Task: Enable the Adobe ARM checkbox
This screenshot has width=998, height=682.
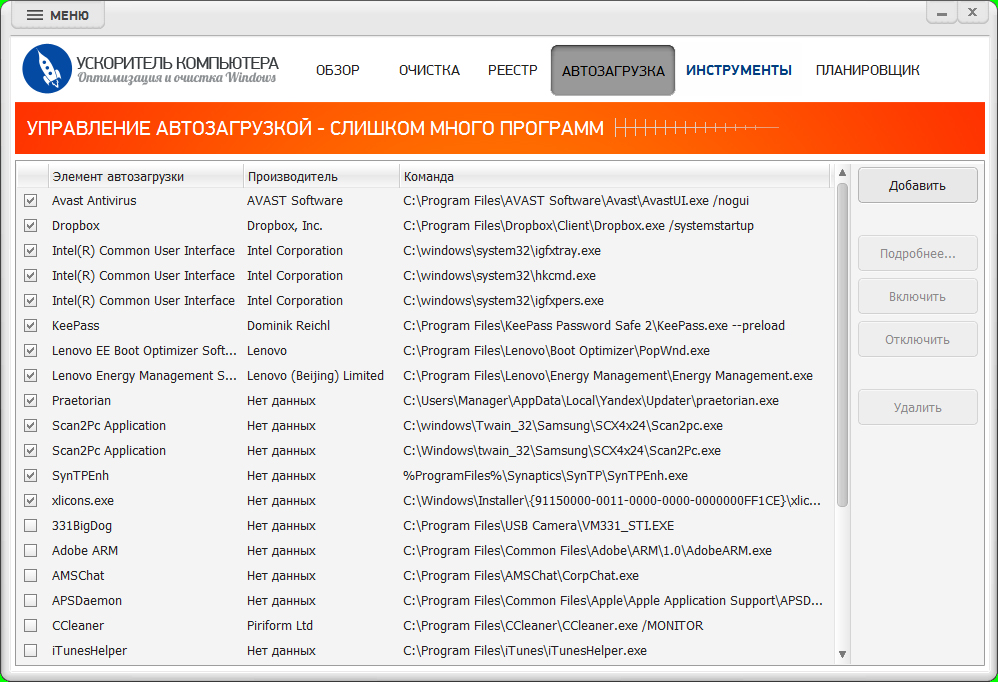Action: tap(31, 550)
